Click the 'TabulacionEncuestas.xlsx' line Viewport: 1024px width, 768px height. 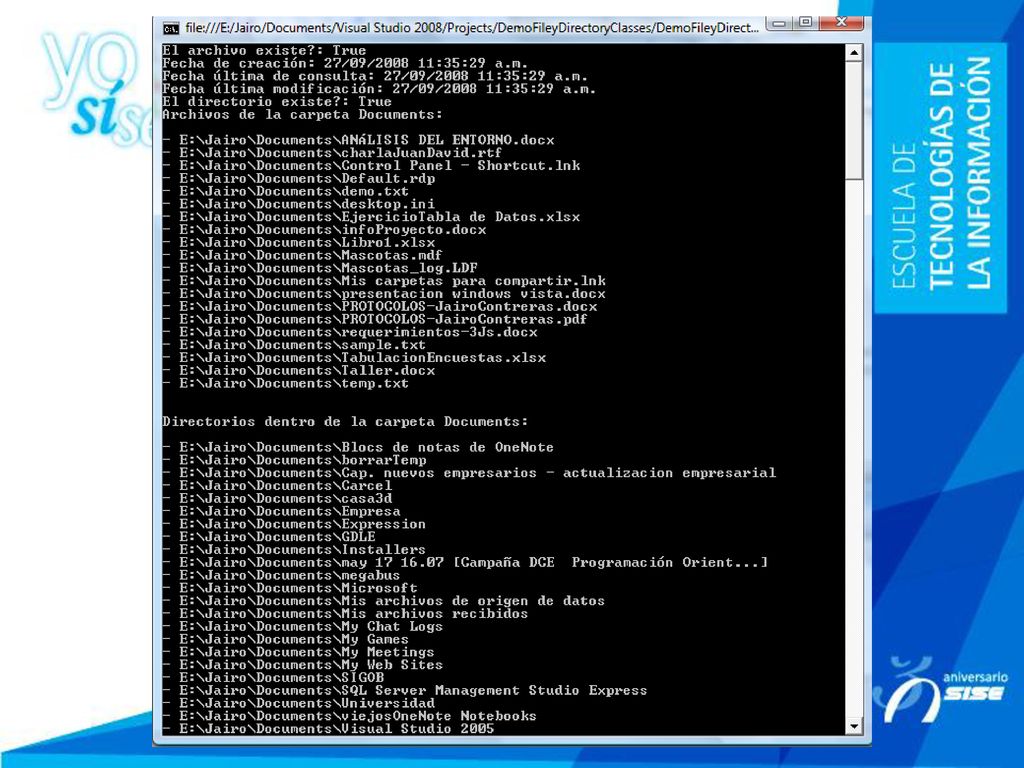pyautogui.click(x=355, y=358)
